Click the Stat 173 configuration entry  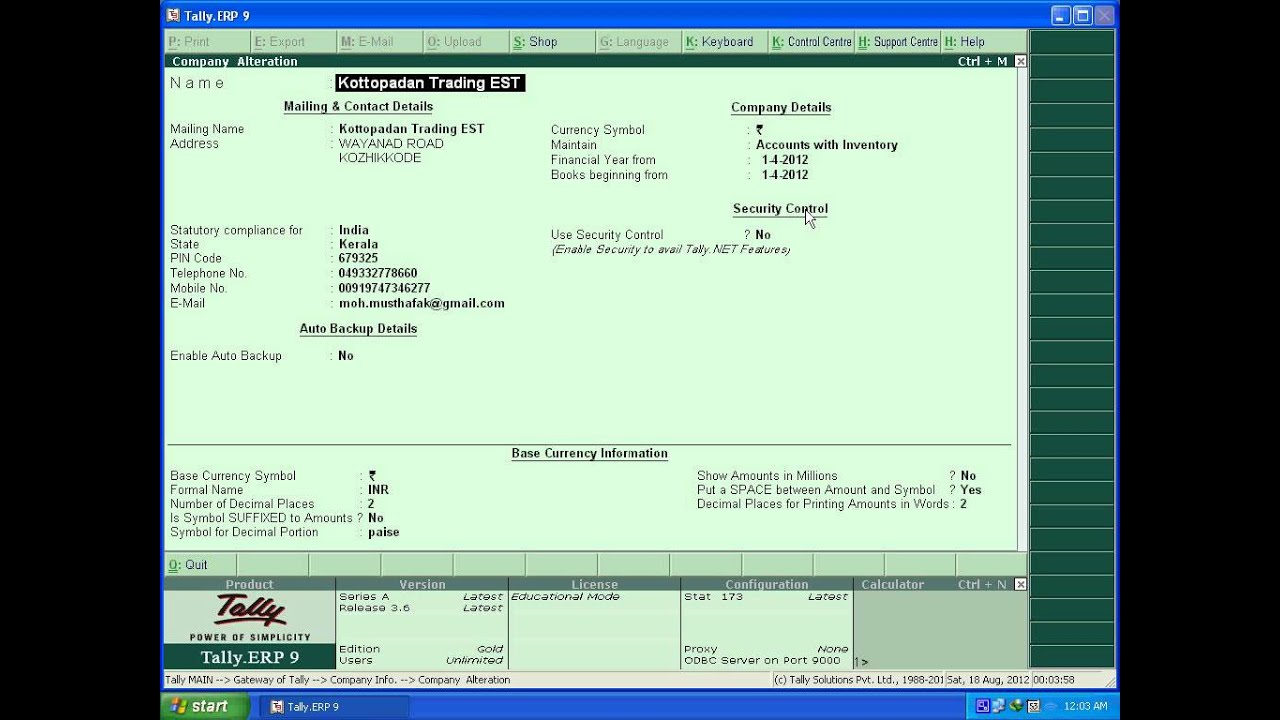(713, 597)
